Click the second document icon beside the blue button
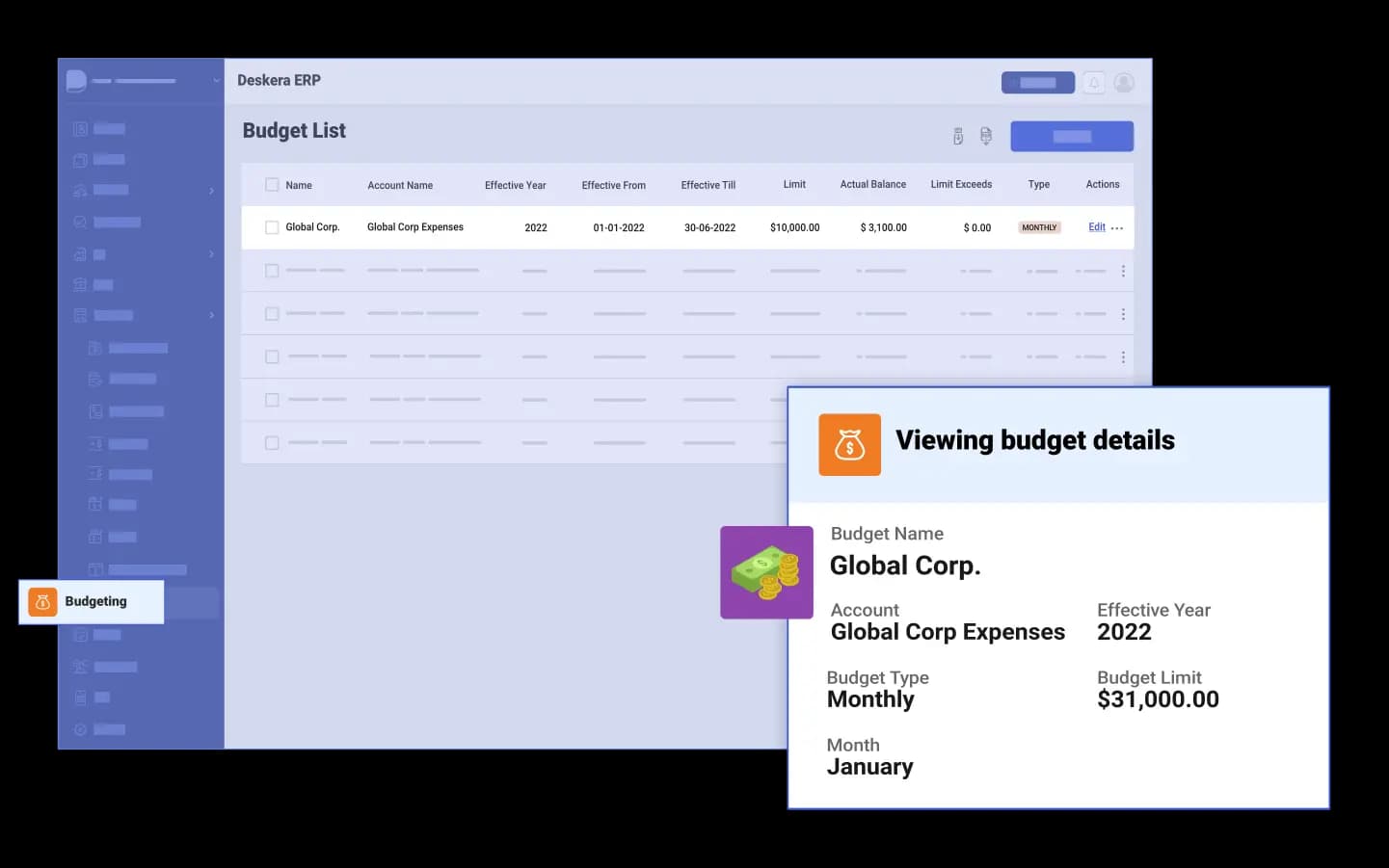Image resolution: width=1389 pixels, height=868 pixels. pos(986,137)
